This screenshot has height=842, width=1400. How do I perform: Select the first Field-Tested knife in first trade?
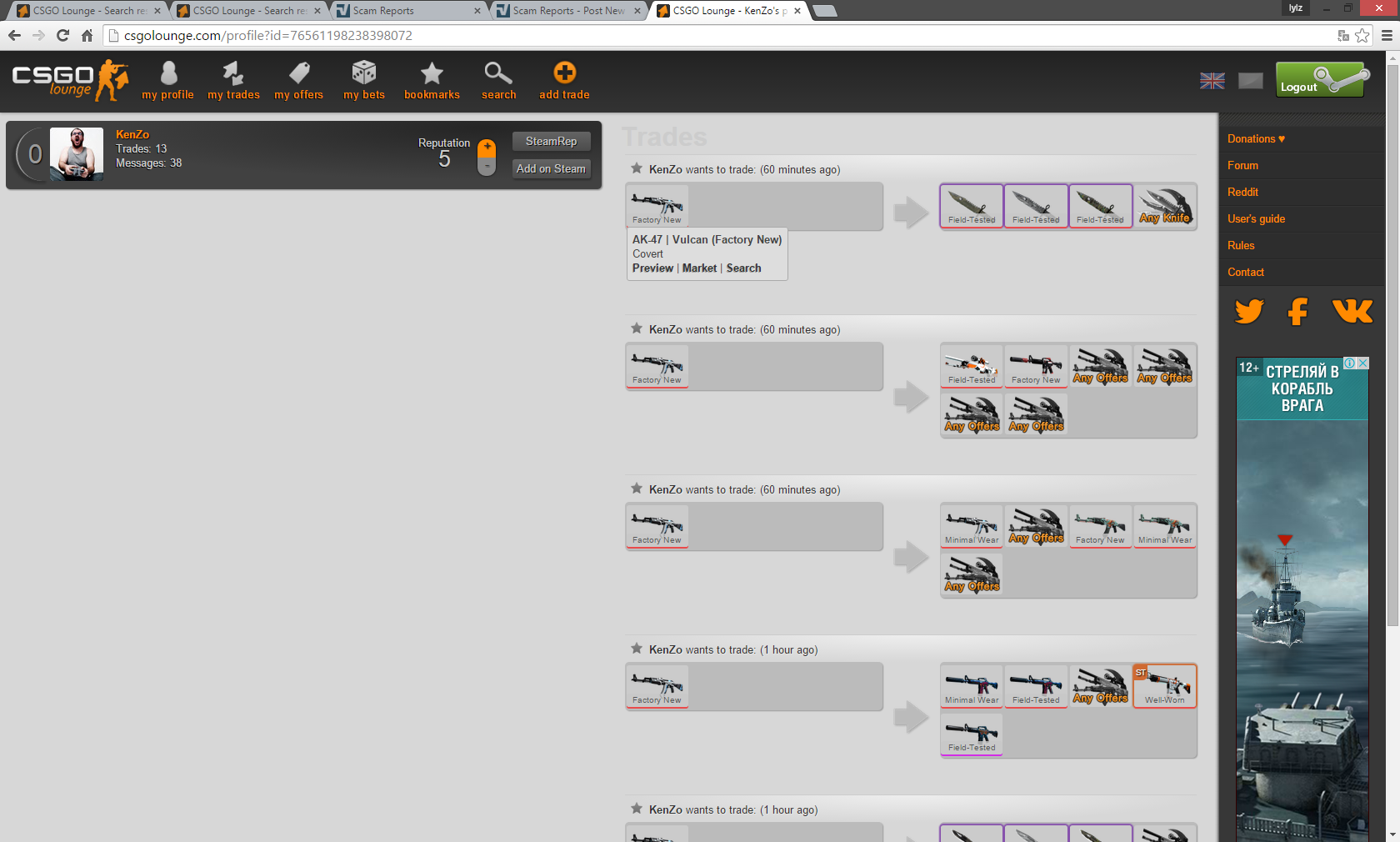click(x=972, y=206)
